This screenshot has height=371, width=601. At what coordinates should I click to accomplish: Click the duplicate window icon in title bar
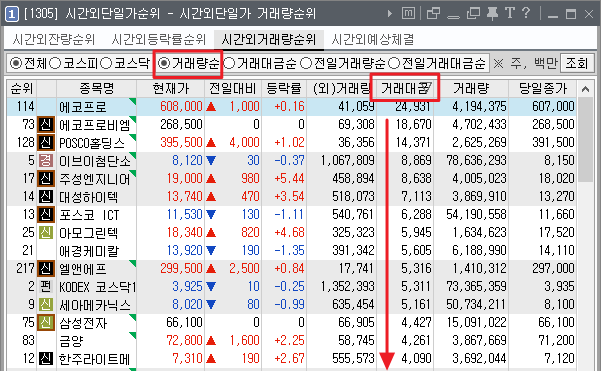473,14
